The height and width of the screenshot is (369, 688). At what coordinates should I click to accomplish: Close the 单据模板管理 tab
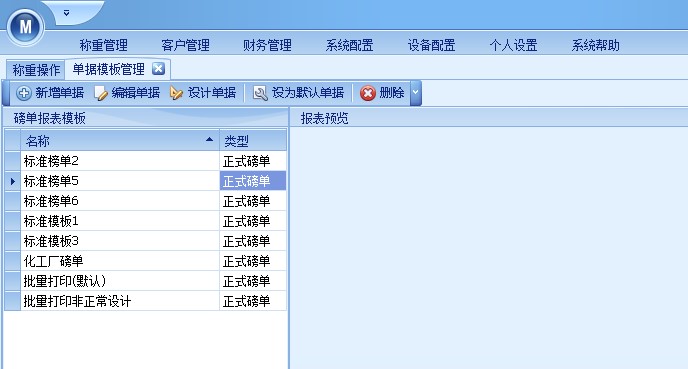158,68
